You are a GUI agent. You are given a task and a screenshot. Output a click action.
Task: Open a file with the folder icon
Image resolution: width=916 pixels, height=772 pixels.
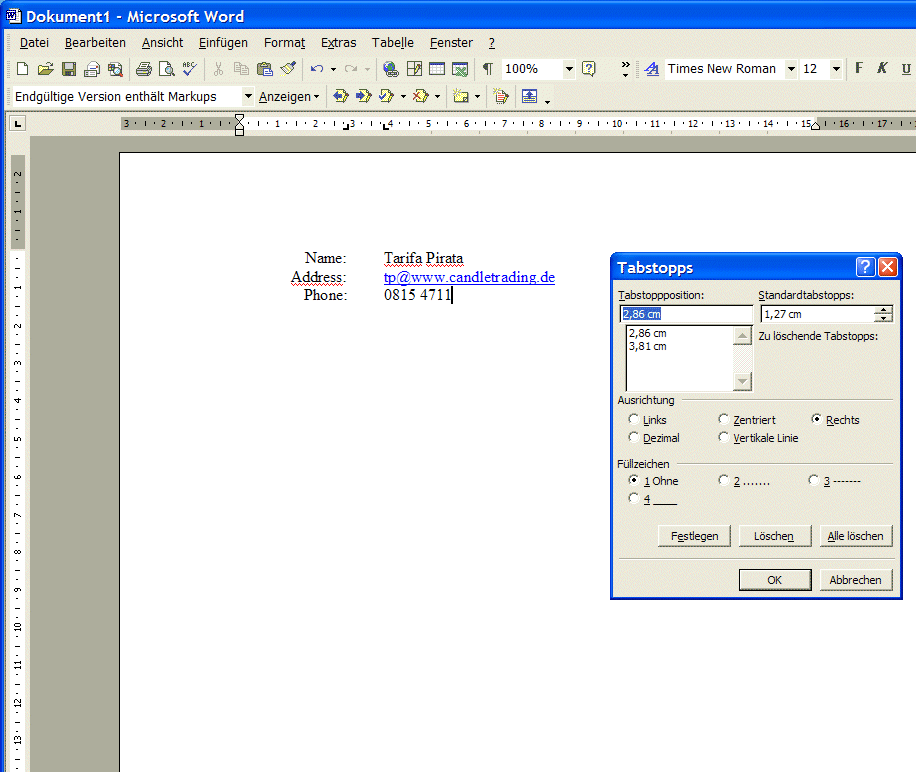[45, 69]
